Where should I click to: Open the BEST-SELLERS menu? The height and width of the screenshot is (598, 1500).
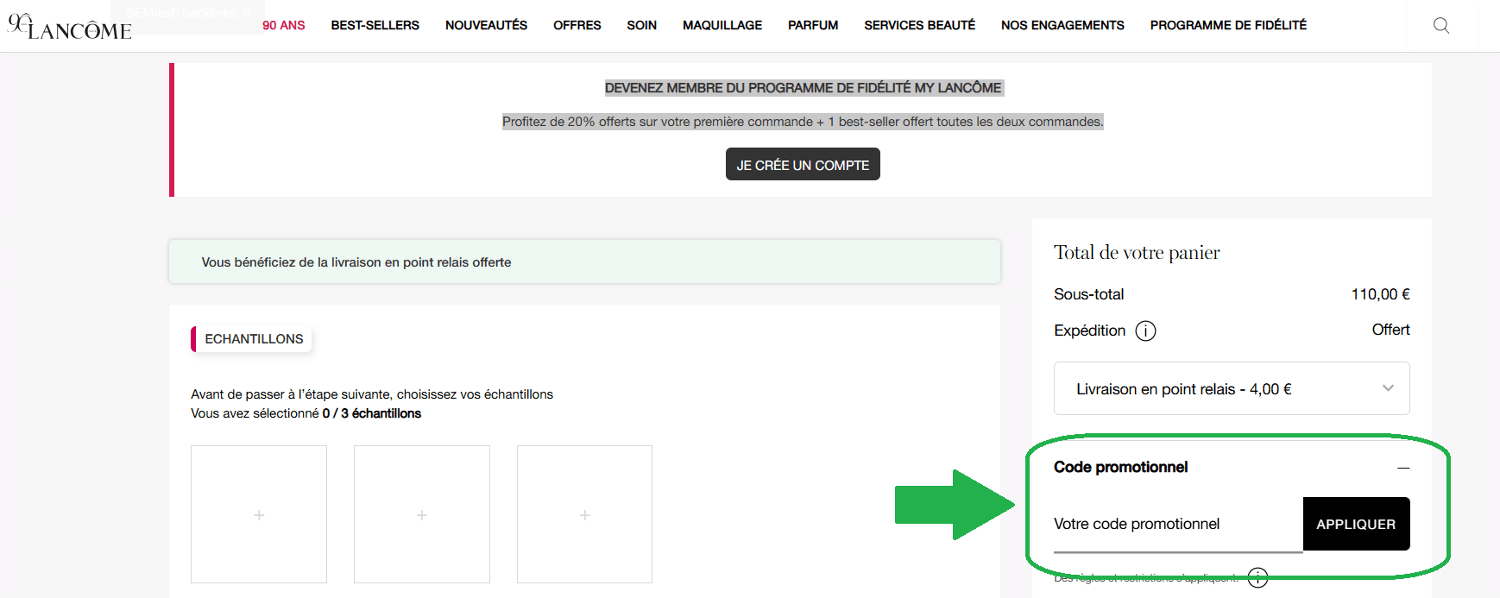(x=375, y=26)
